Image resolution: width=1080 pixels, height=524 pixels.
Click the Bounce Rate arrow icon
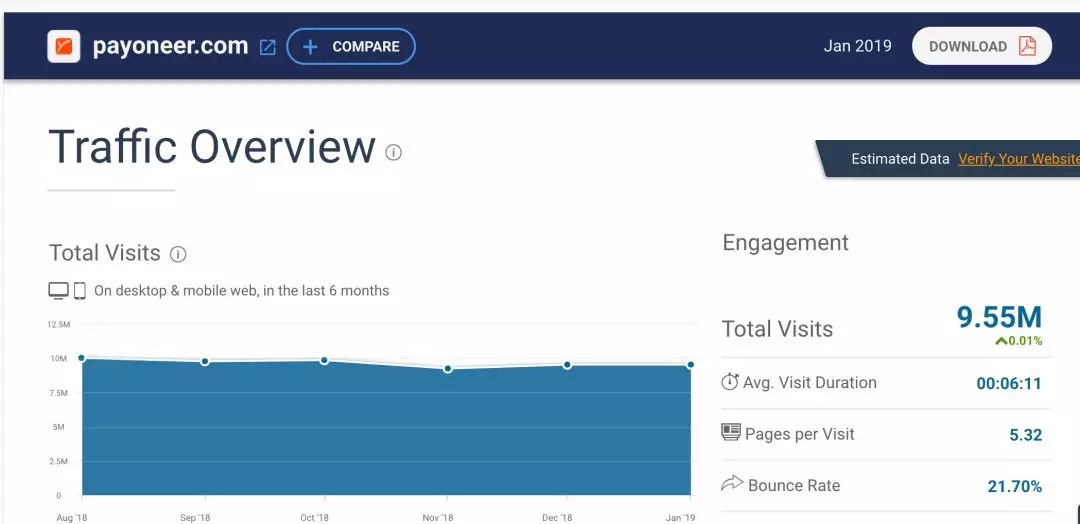point(731,484)
